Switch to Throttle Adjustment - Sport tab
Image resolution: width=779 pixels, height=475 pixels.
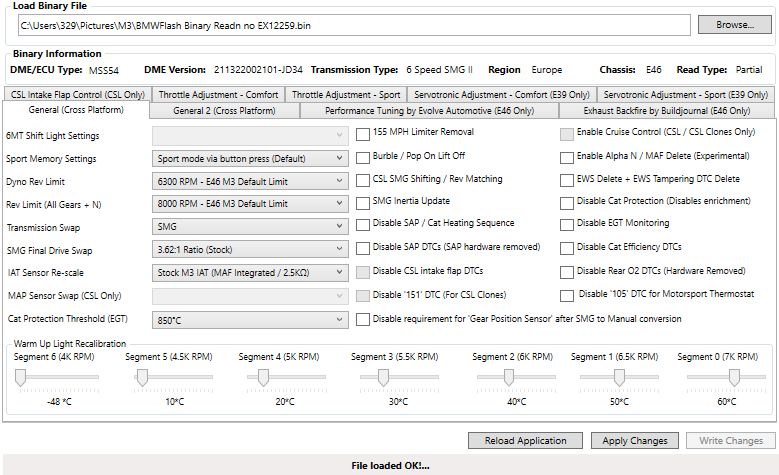pyautogui.click(x=346, y=94)
